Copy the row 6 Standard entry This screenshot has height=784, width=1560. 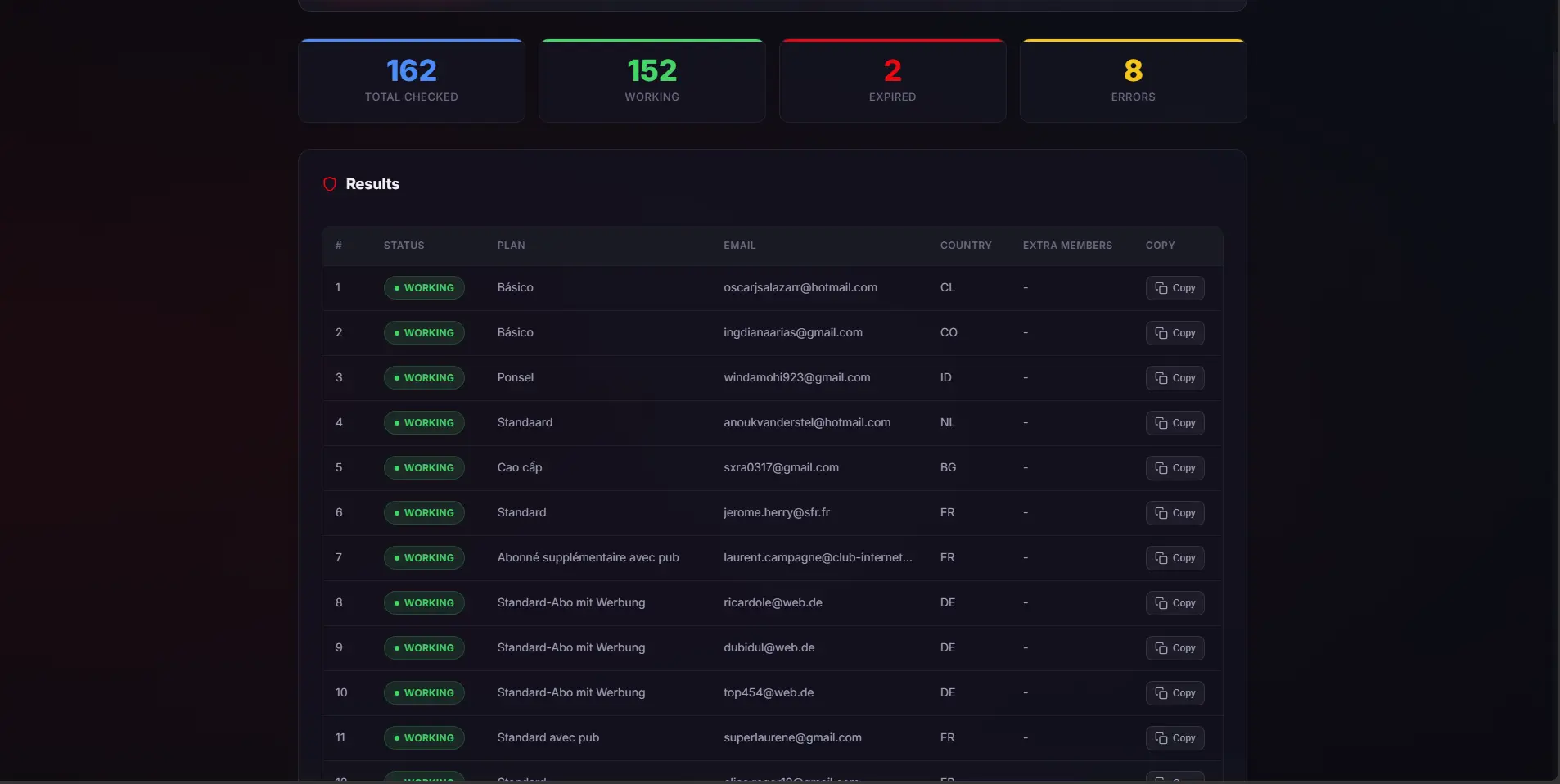(1175, 513)
